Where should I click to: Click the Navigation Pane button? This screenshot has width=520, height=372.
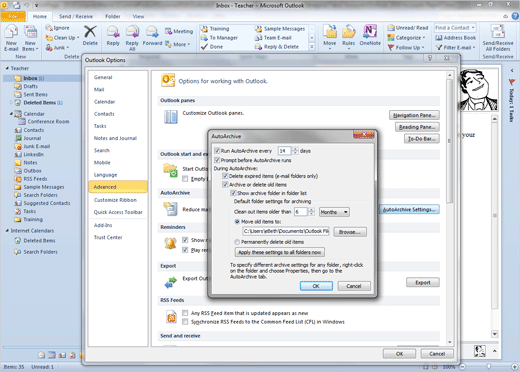tap(414, 115)
